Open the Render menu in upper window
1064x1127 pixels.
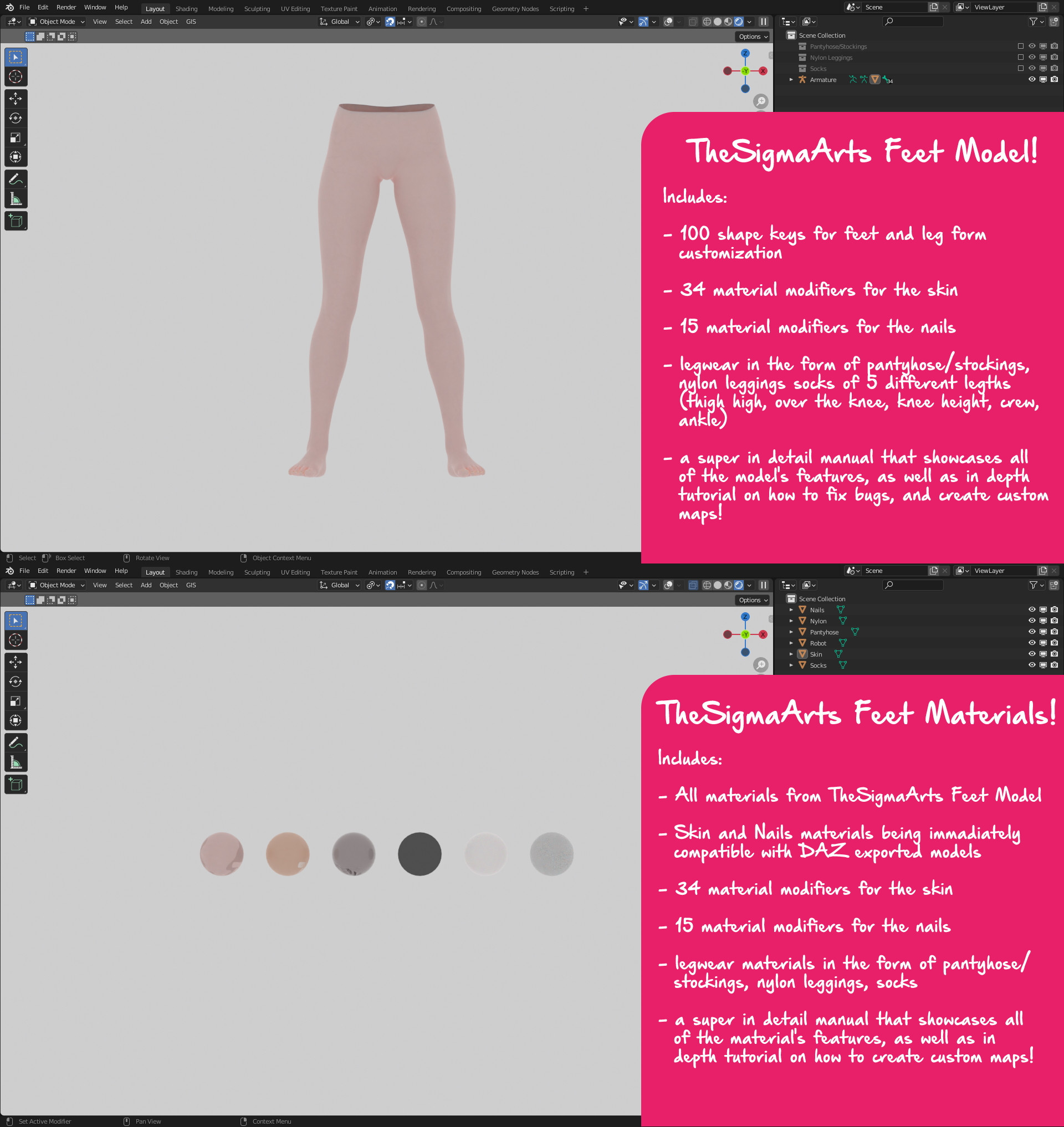pos(66,7)
